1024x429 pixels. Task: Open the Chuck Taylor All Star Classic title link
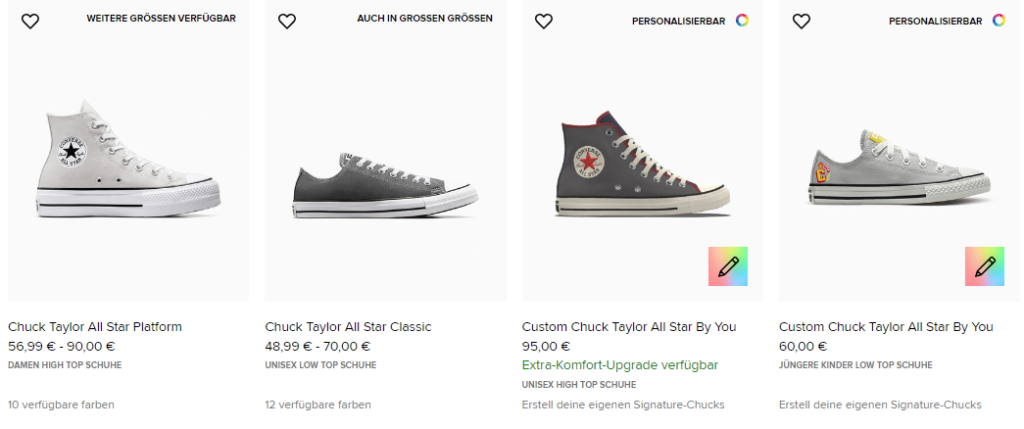pos(348,327)
